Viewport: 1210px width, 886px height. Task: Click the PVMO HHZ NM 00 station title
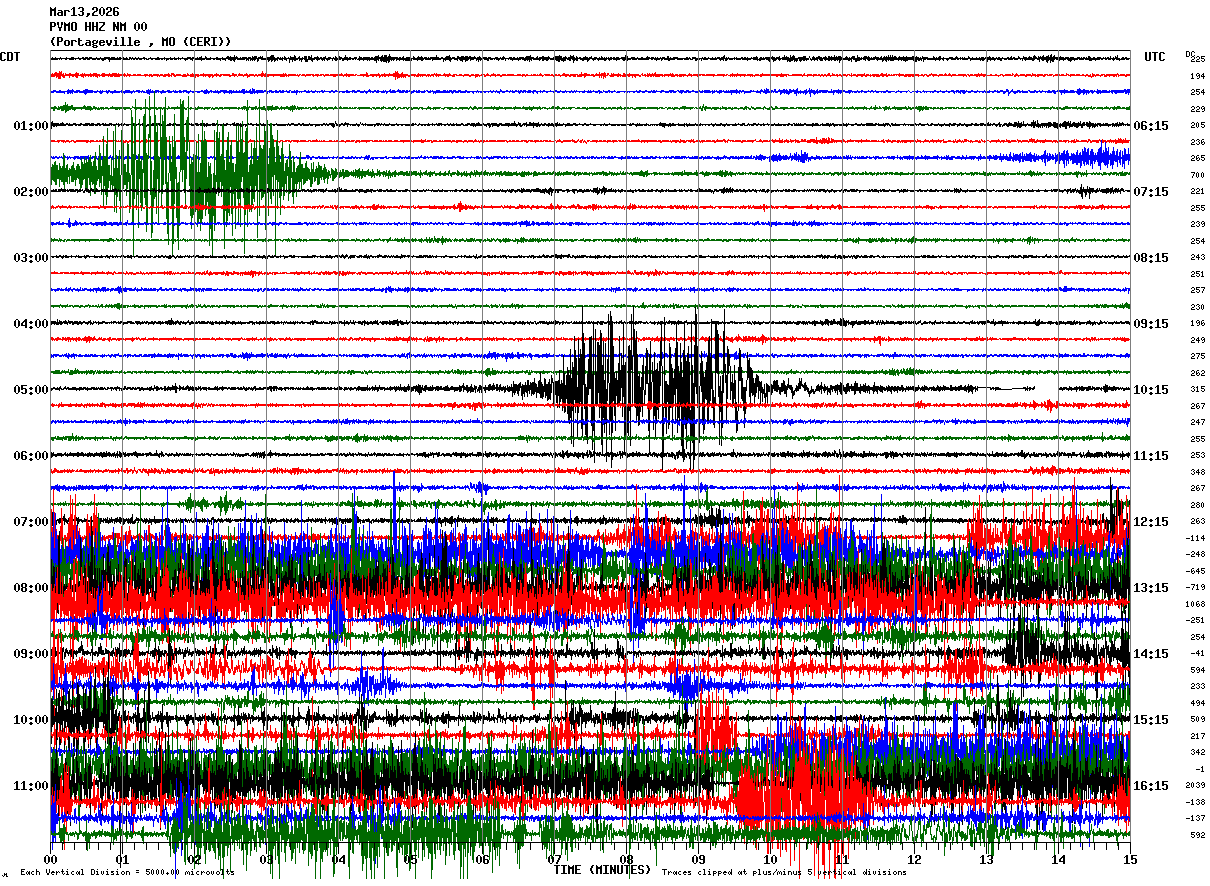98,27
